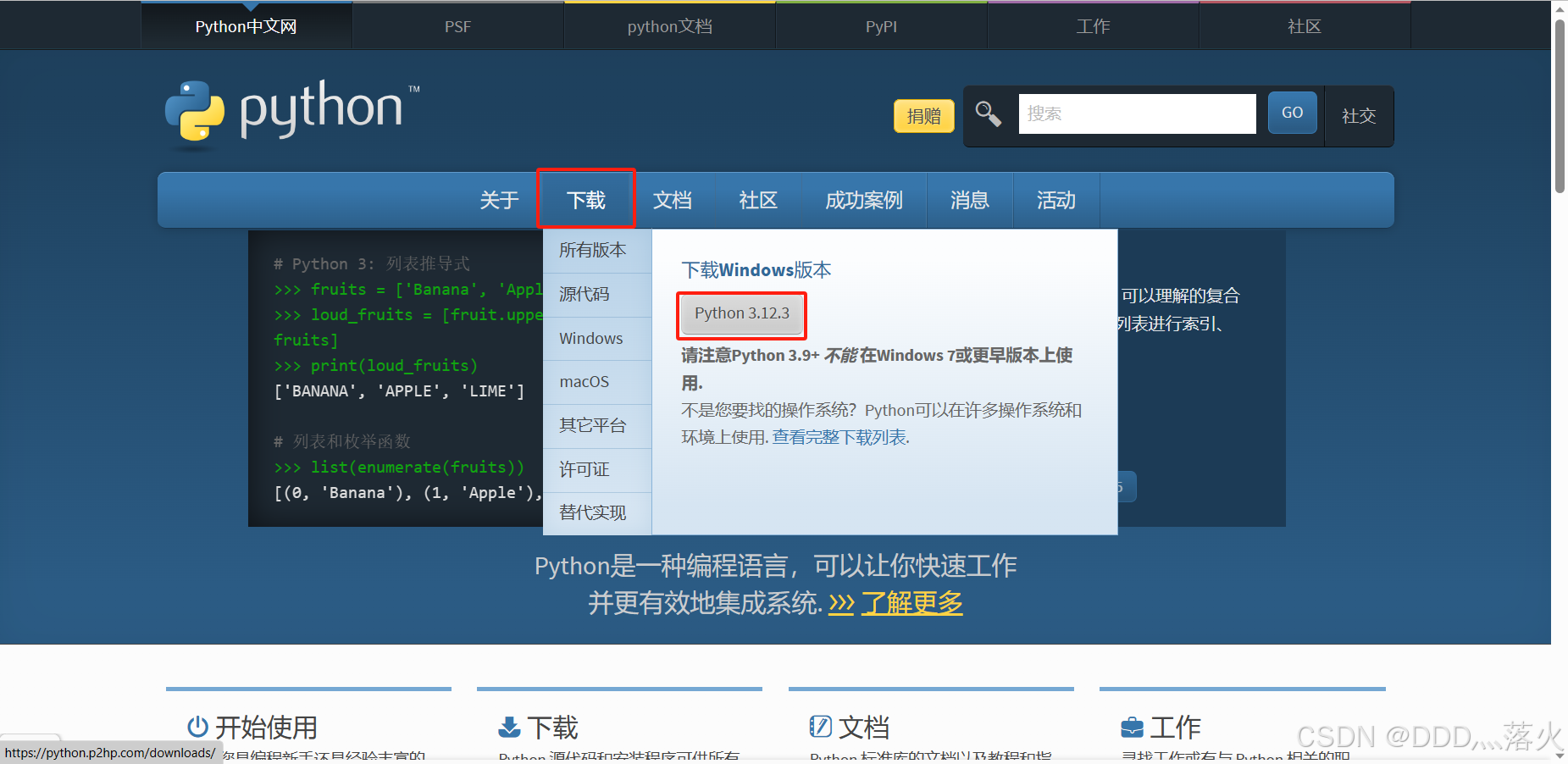Open the python文档 top tab
1568x764 pixels.
[669, 26]
